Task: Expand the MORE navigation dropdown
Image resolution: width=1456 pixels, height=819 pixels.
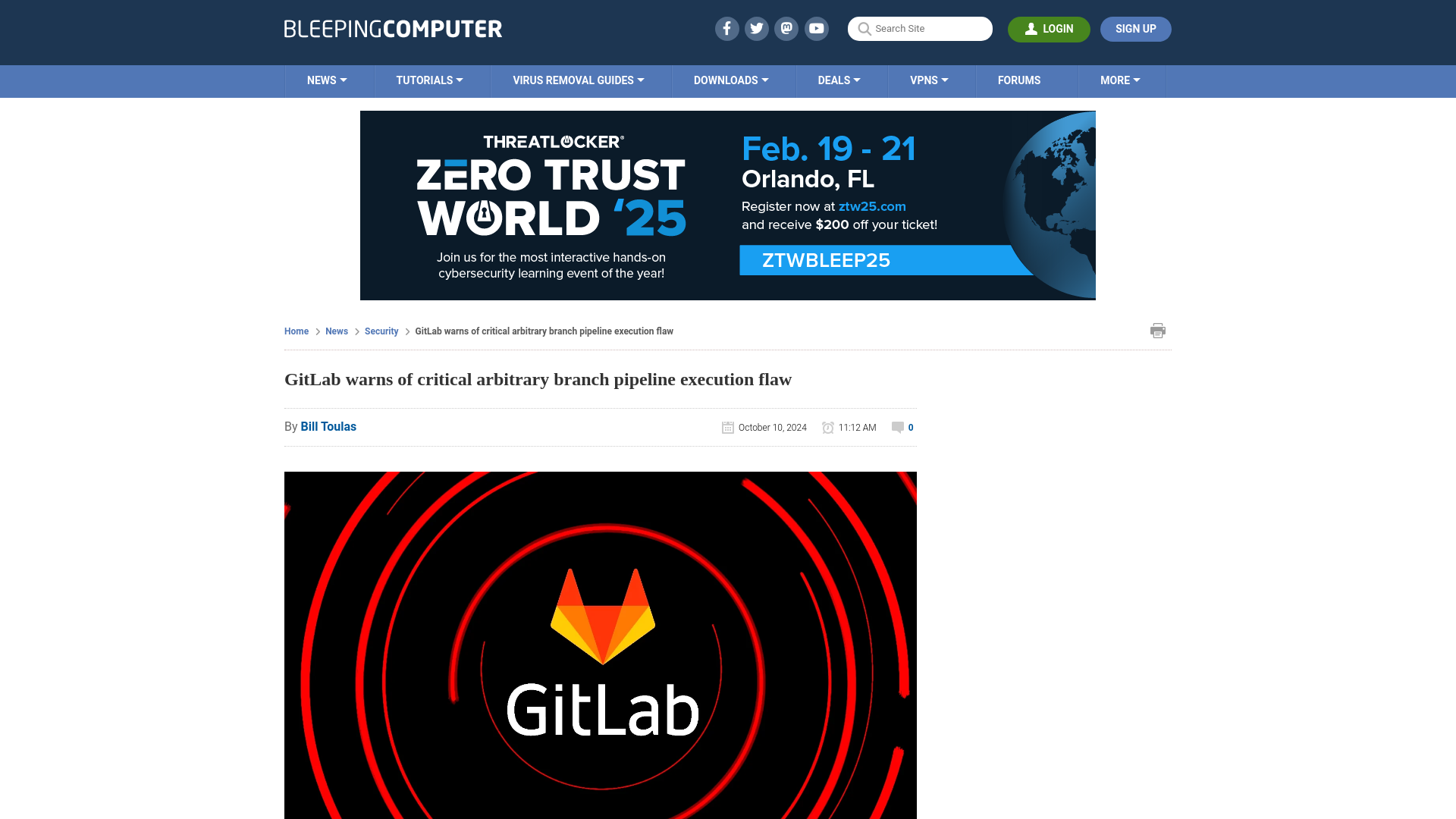Action: tap(1120, 81)
